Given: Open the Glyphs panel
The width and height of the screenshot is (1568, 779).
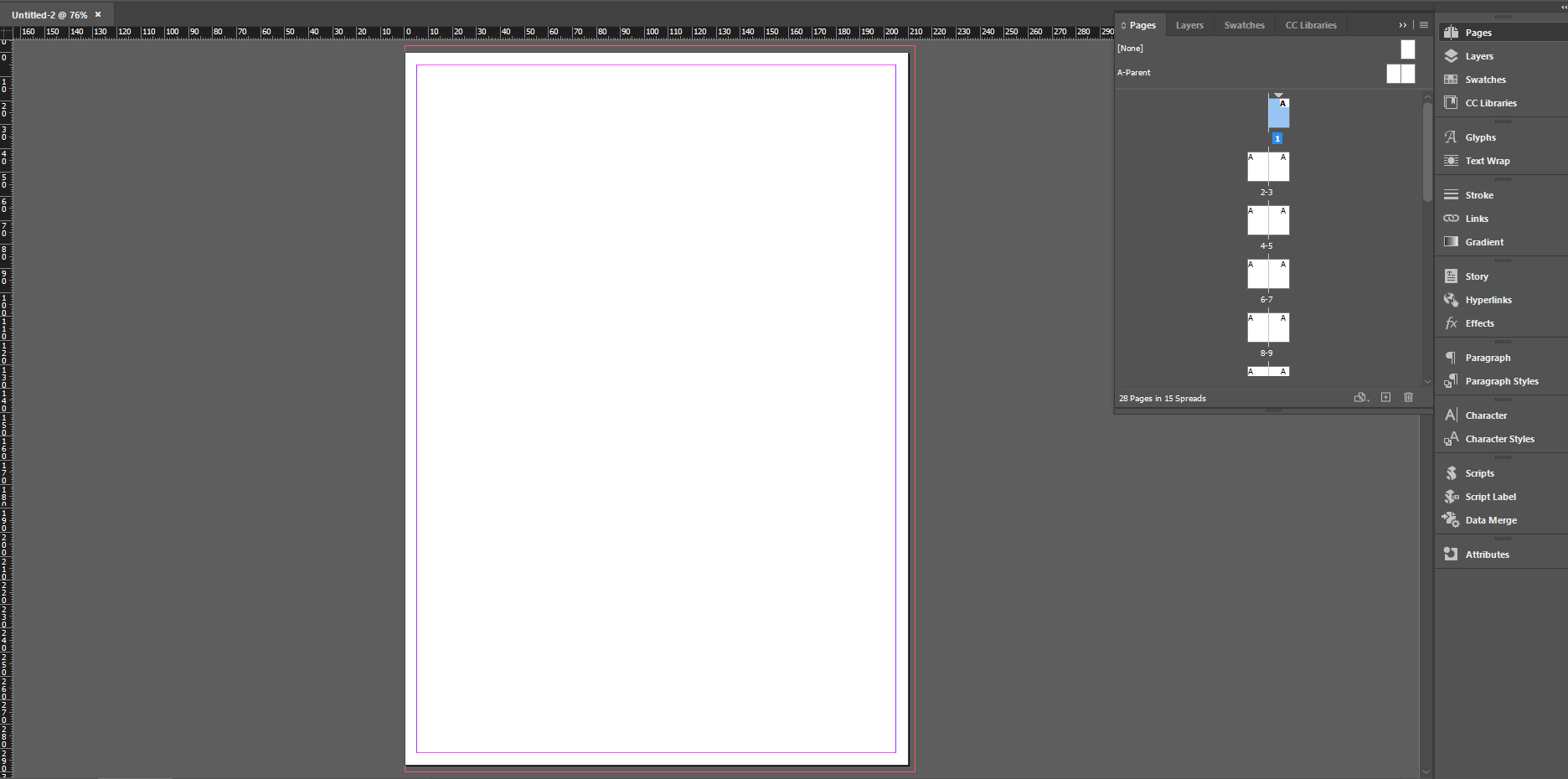Looking at the screenshot, I should point(1479,137).
